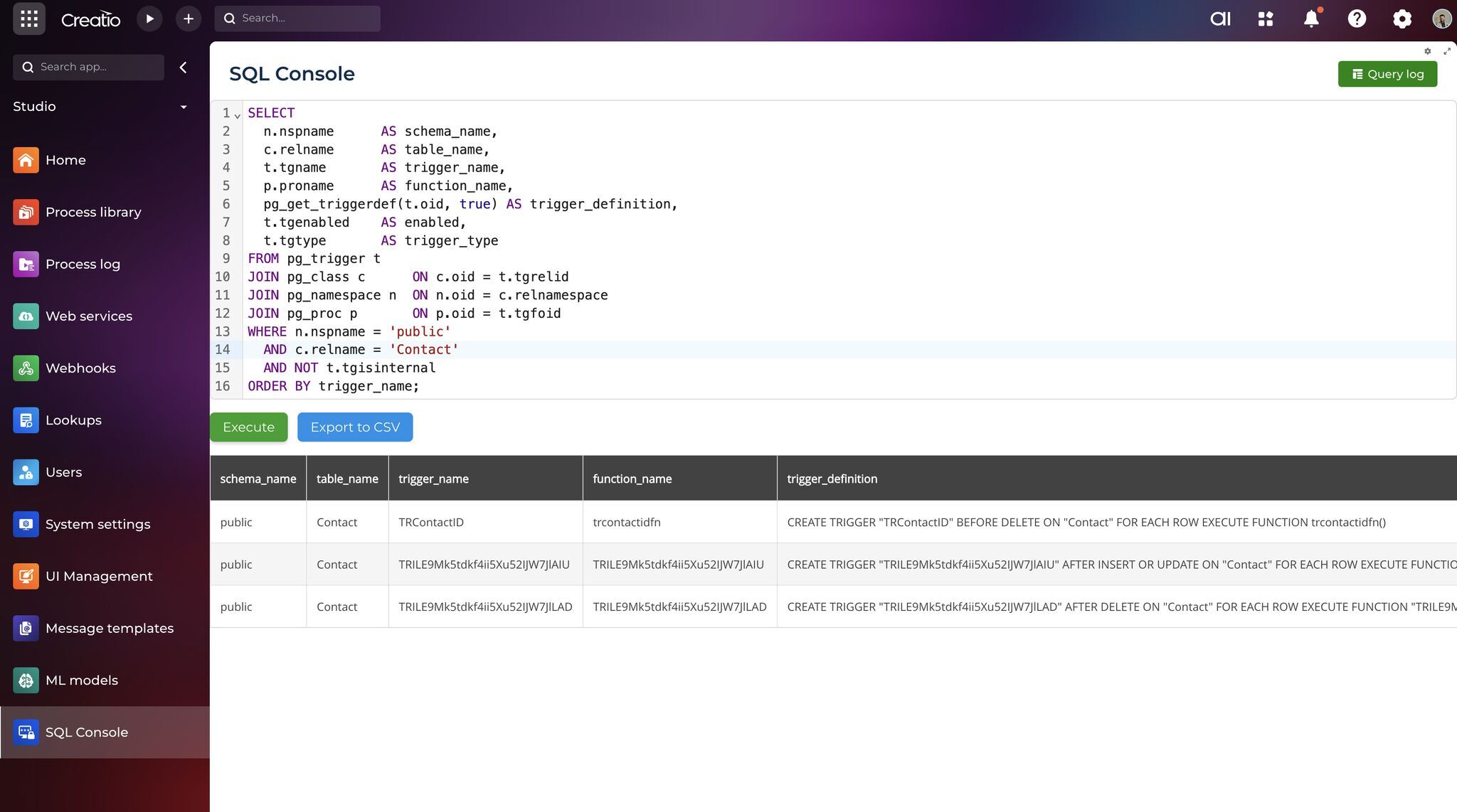Open ML models in sidebar
1457x812 pixels.
pos(81,680)
